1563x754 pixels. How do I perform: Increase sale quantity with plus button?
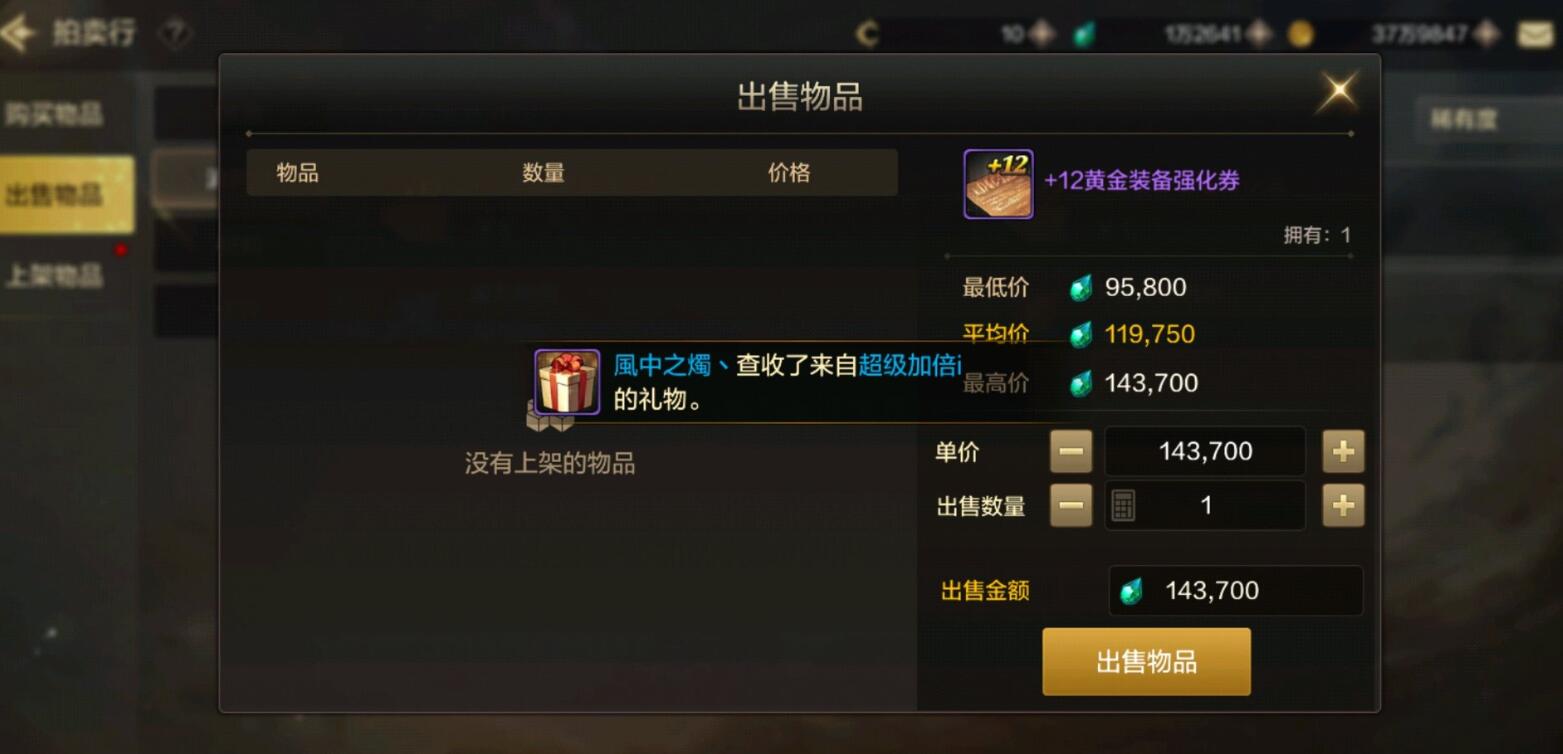coord(1343,506)
